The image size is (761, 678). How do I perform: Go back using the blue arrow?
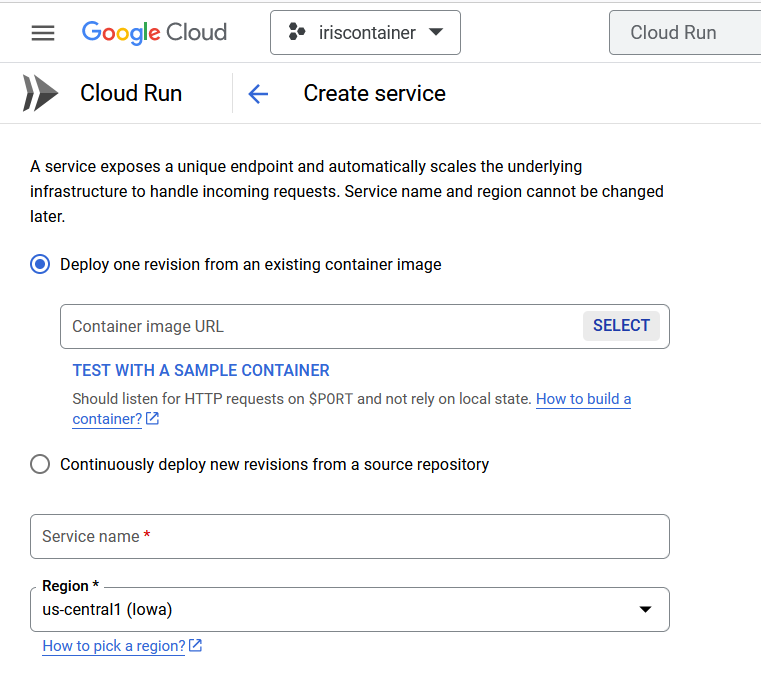pyautogui.click(x=258, y=94)
